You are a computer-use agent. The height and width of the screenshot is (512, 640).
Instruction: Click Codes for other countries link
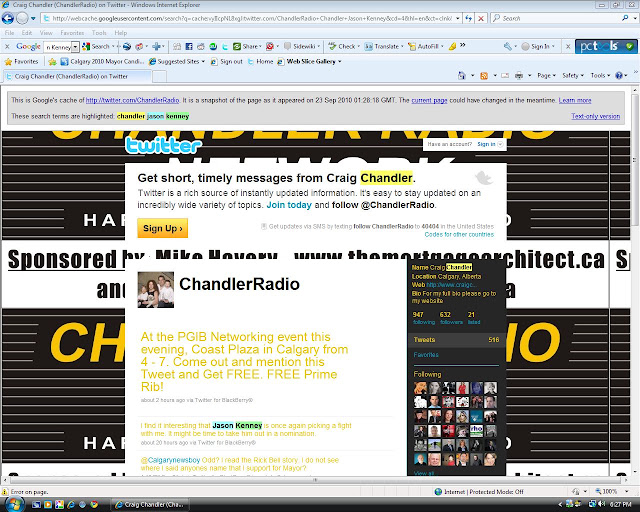[459, 234]
